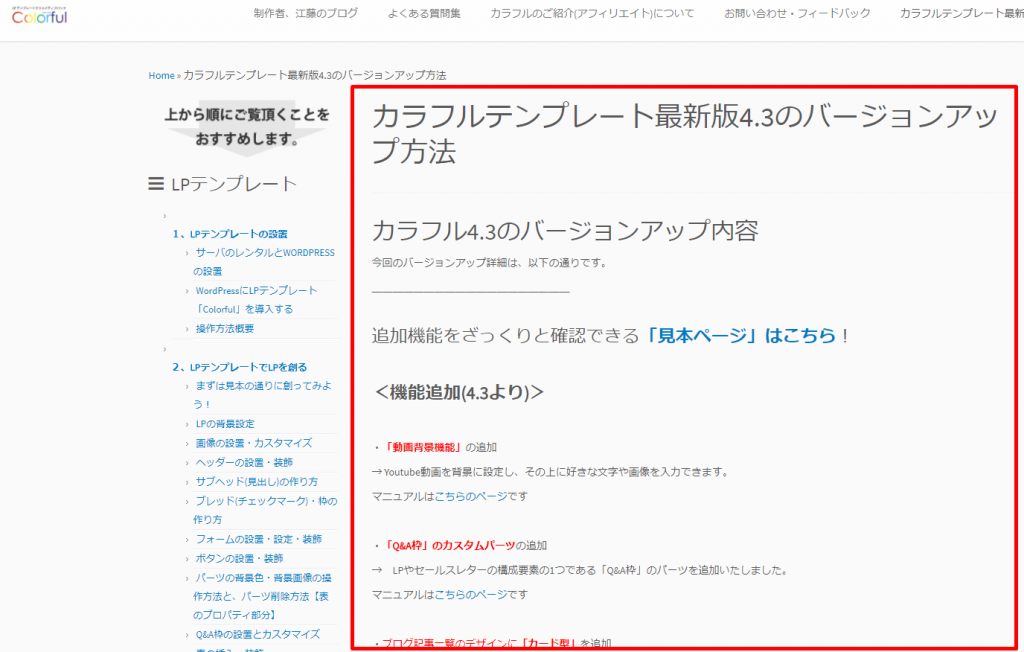Screen dimensions: 1024x652
Task: Open ボタンの設置・装飾 sidebar link
Action: tap(240, 559)
